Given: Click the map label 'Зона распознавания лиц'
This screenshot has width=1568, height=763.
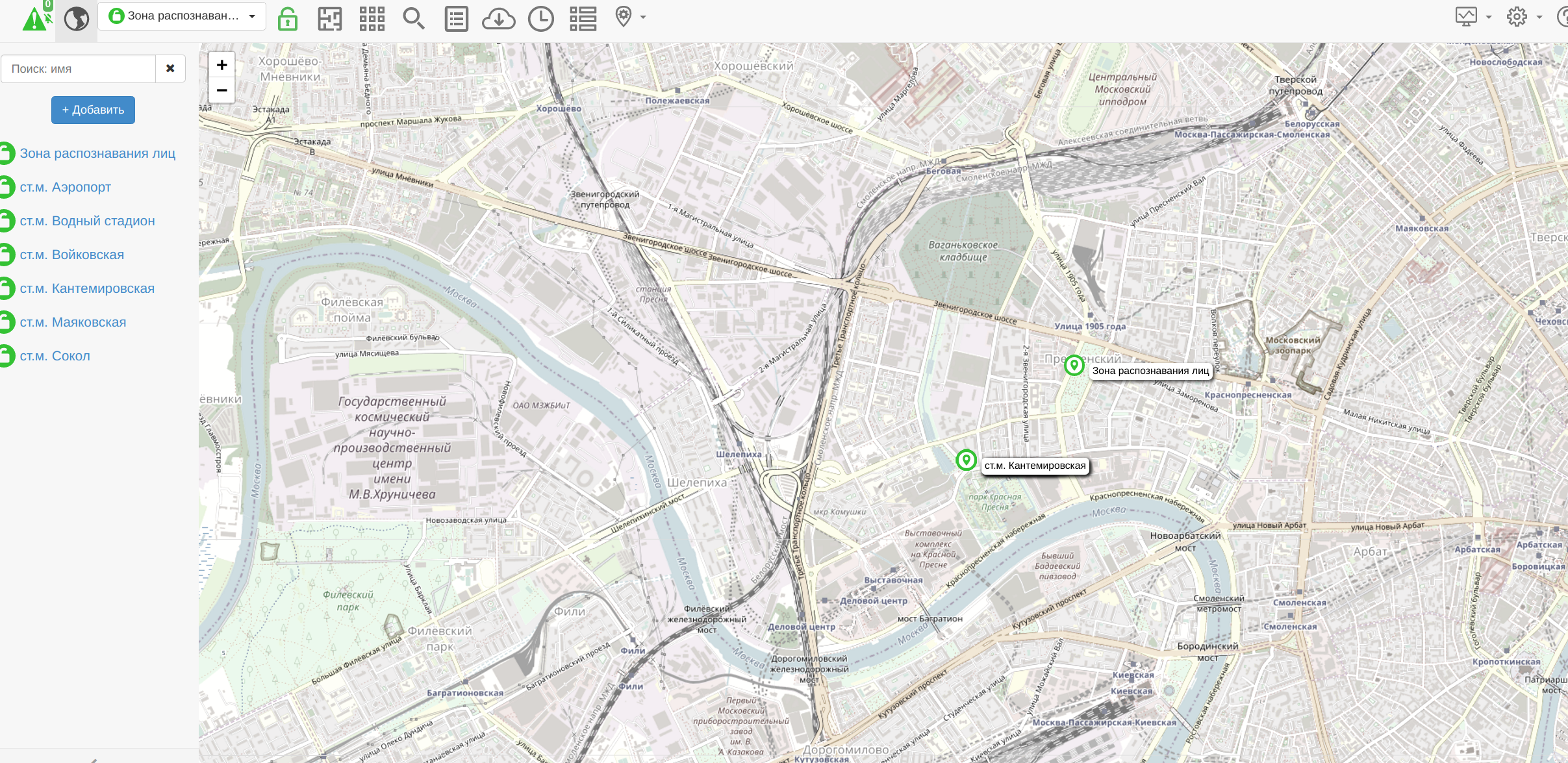Looking at the screenshot, I should (1150, 371).
